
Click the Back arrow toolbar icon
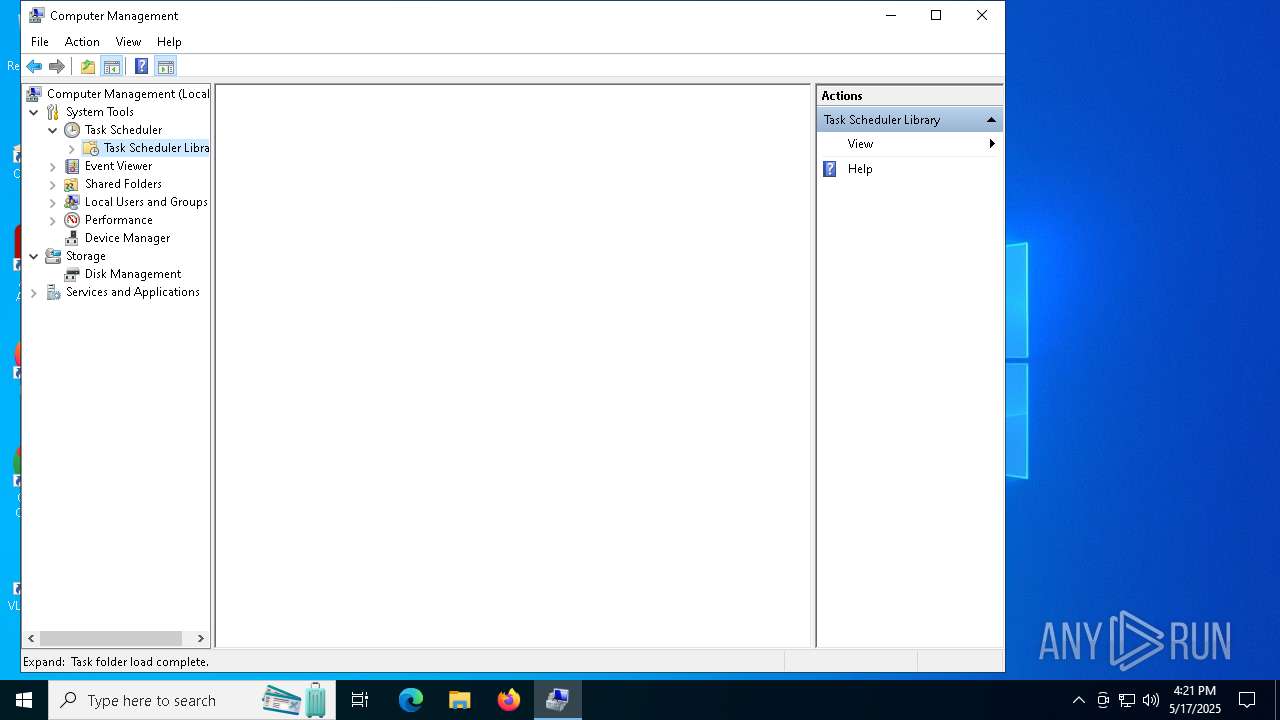[x=34, y=66]
